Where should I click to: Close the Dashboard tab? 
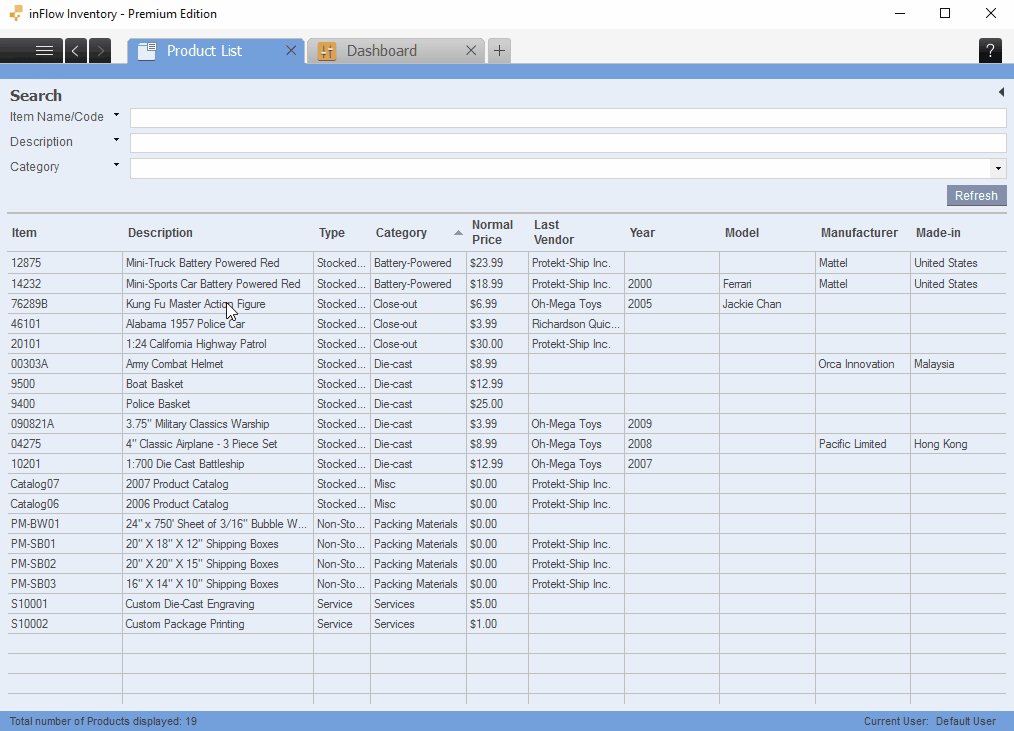click(x=471, y=50)
